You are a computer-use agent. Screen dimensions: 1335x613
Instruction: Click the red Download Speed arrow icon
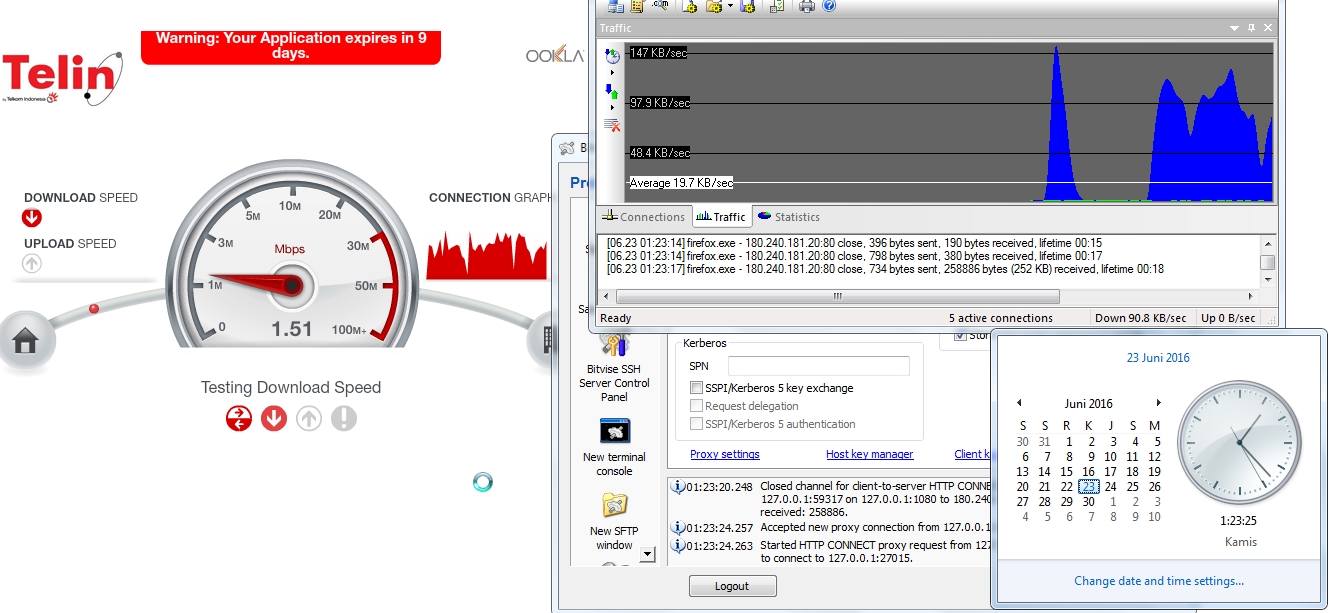pyautogui.click(x=32, y=218)
